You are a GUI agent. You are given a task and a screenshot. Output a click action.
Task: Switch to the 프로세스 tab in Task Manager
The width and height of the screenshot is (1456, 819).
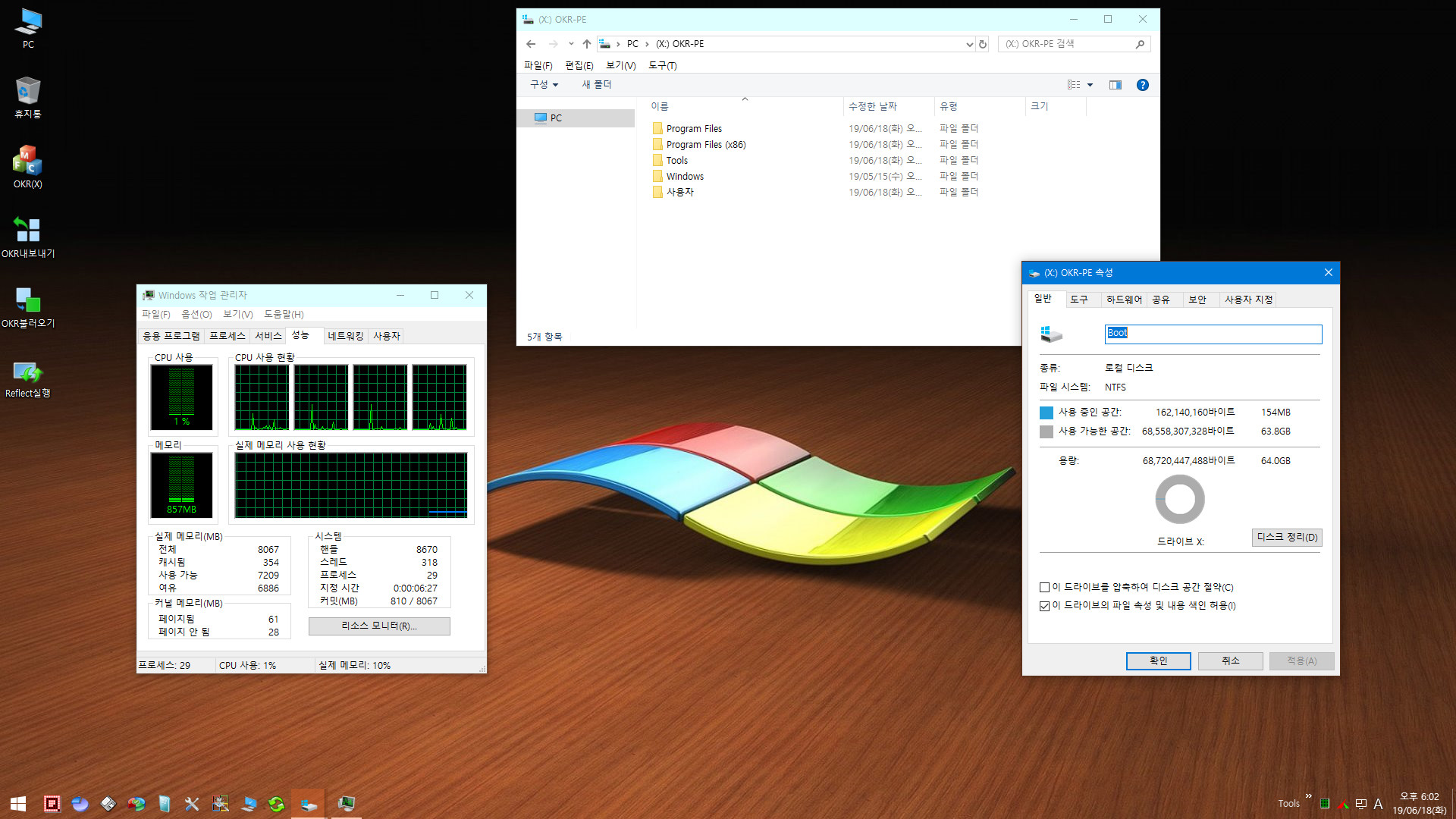tap(227, 336)
